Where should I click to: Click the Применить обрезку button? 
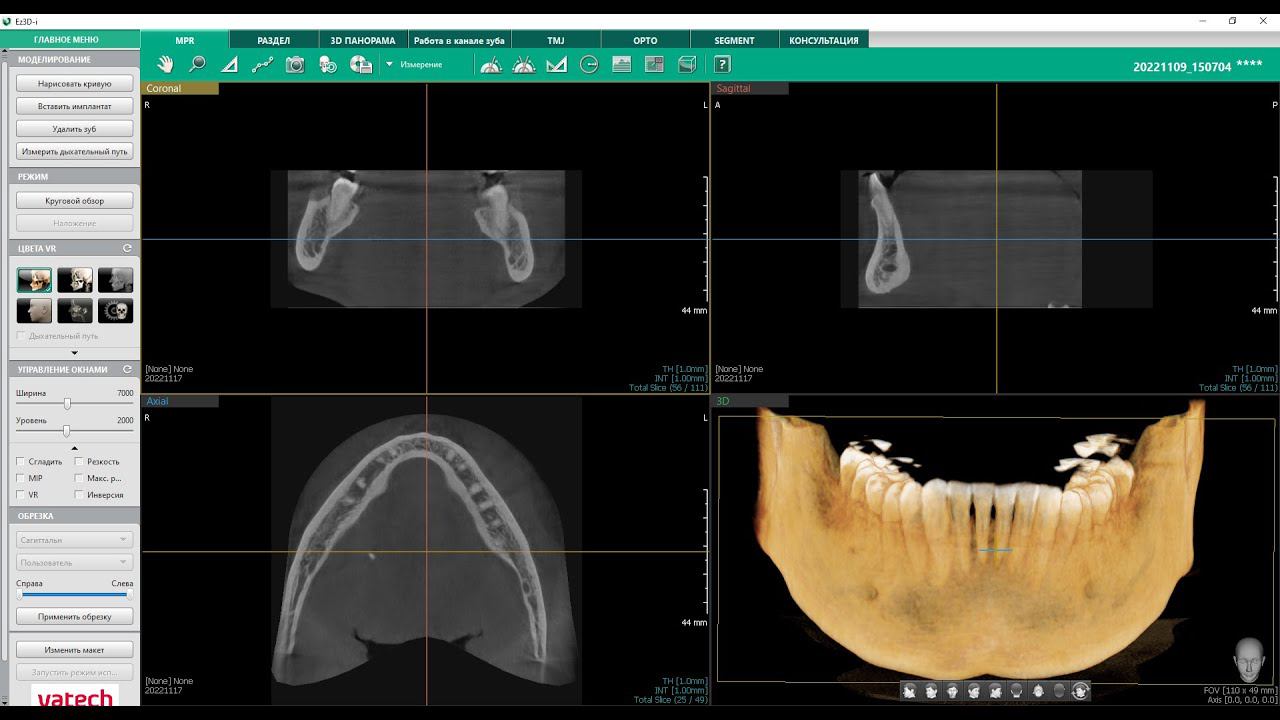tap(75, 617)
